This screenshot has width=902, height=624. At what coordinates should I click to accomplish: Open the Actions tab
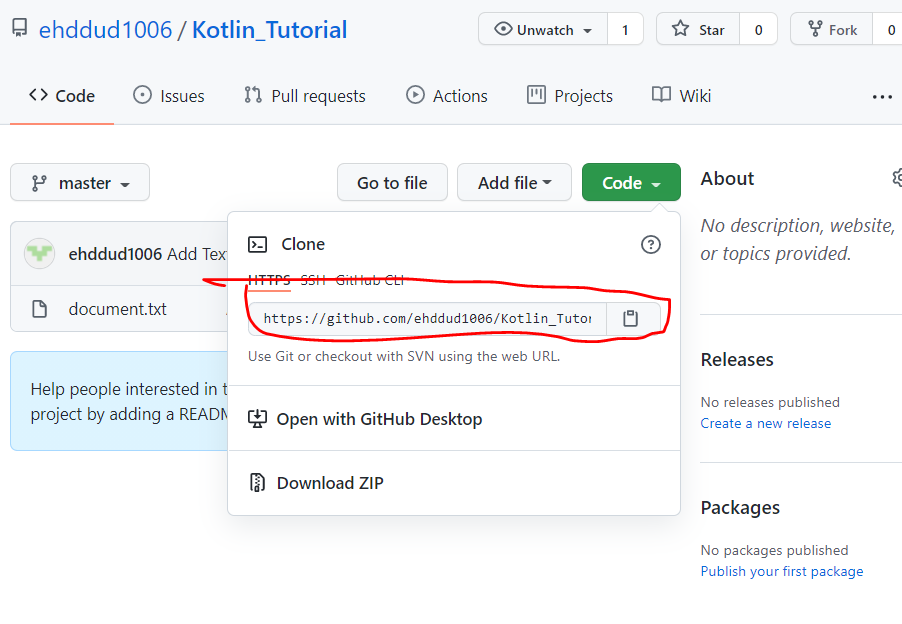click(447, 95)
